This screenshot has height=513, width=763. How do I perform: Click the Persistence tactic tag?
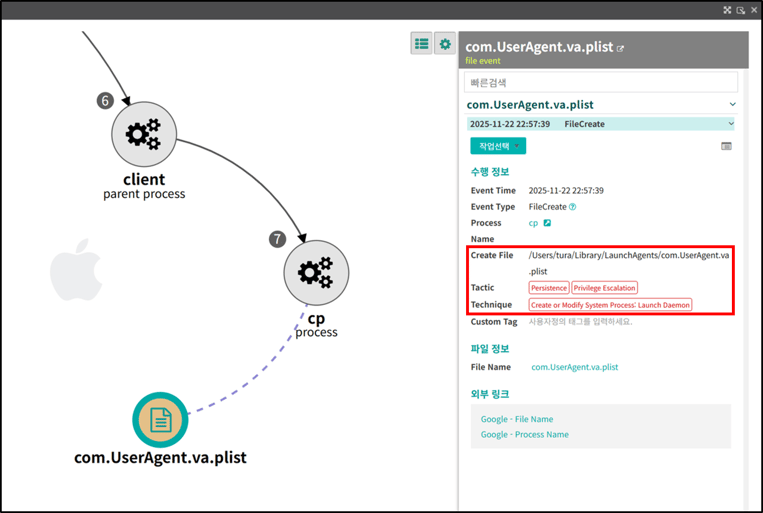tap(549, 288)
